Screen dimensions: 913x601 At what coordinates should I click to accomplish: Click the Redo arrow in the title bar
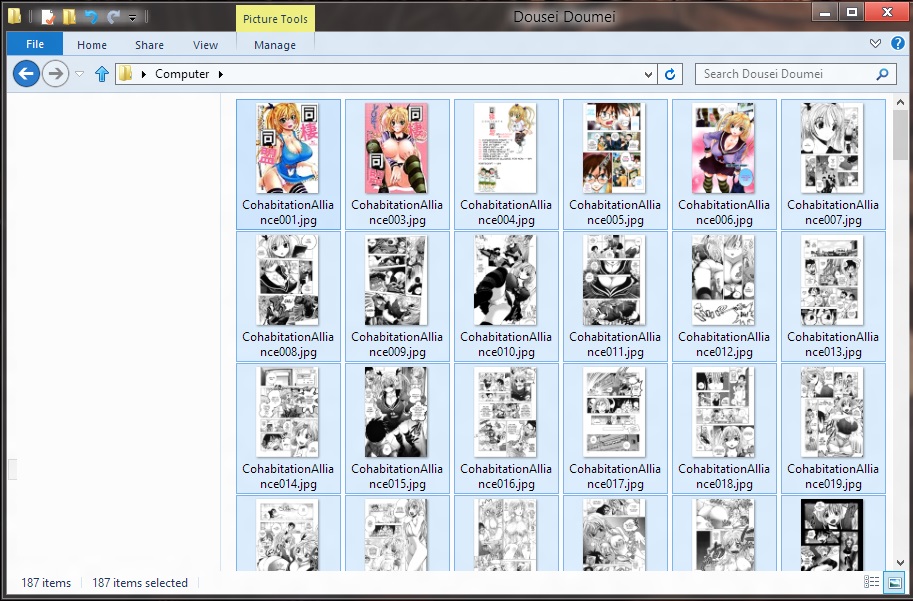(x=112, y=17)
